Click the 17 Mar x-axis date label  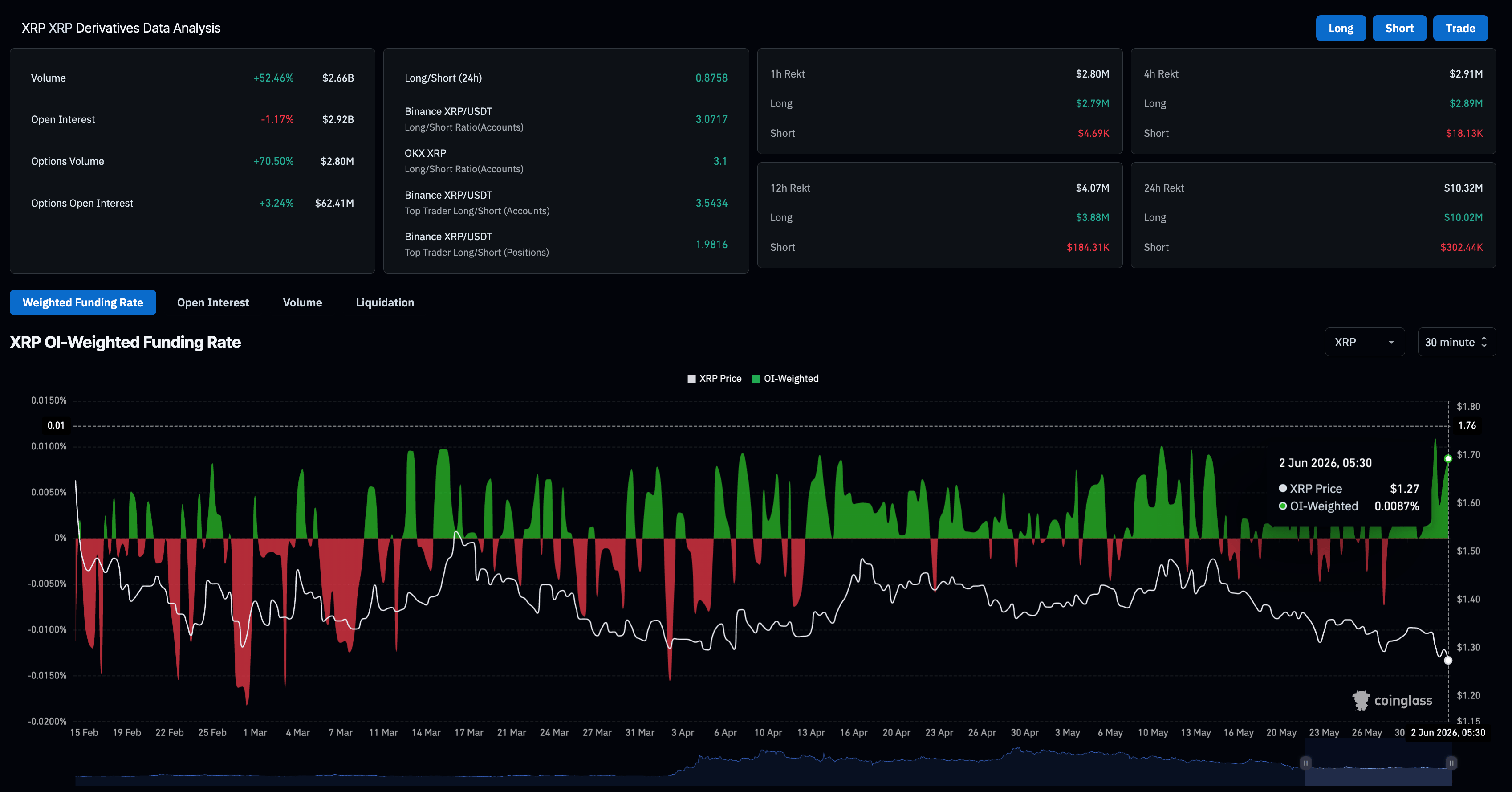coord(468,733)
